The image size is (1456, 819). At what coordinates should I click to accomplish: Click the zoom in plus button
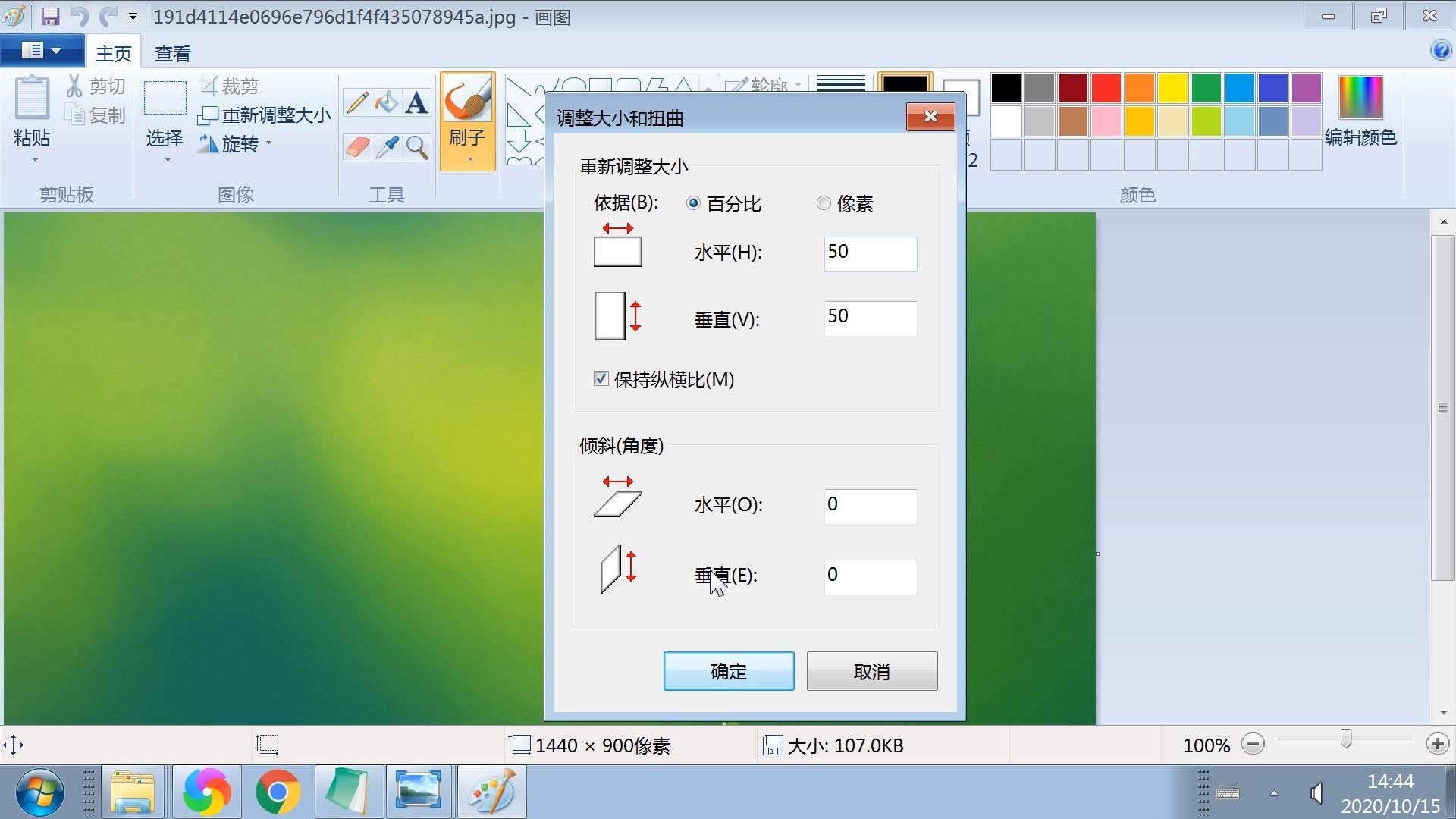[x=1437, y=744]
